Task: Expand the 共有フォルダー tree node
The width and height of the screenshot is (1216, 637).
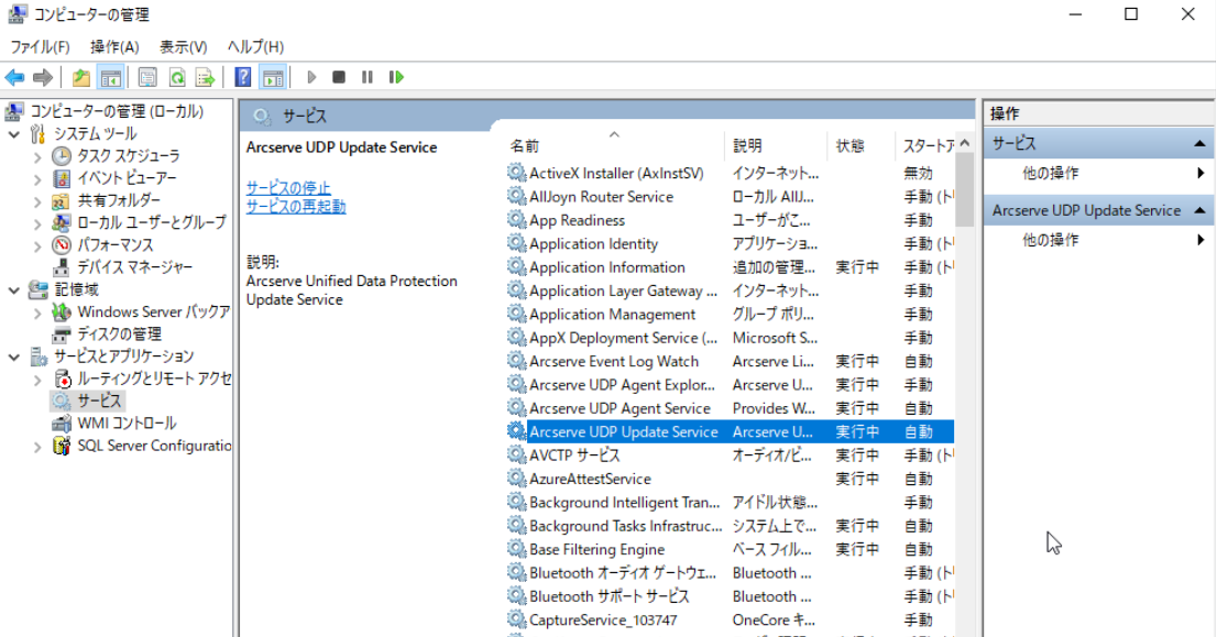Action: (x=37, y=201)
